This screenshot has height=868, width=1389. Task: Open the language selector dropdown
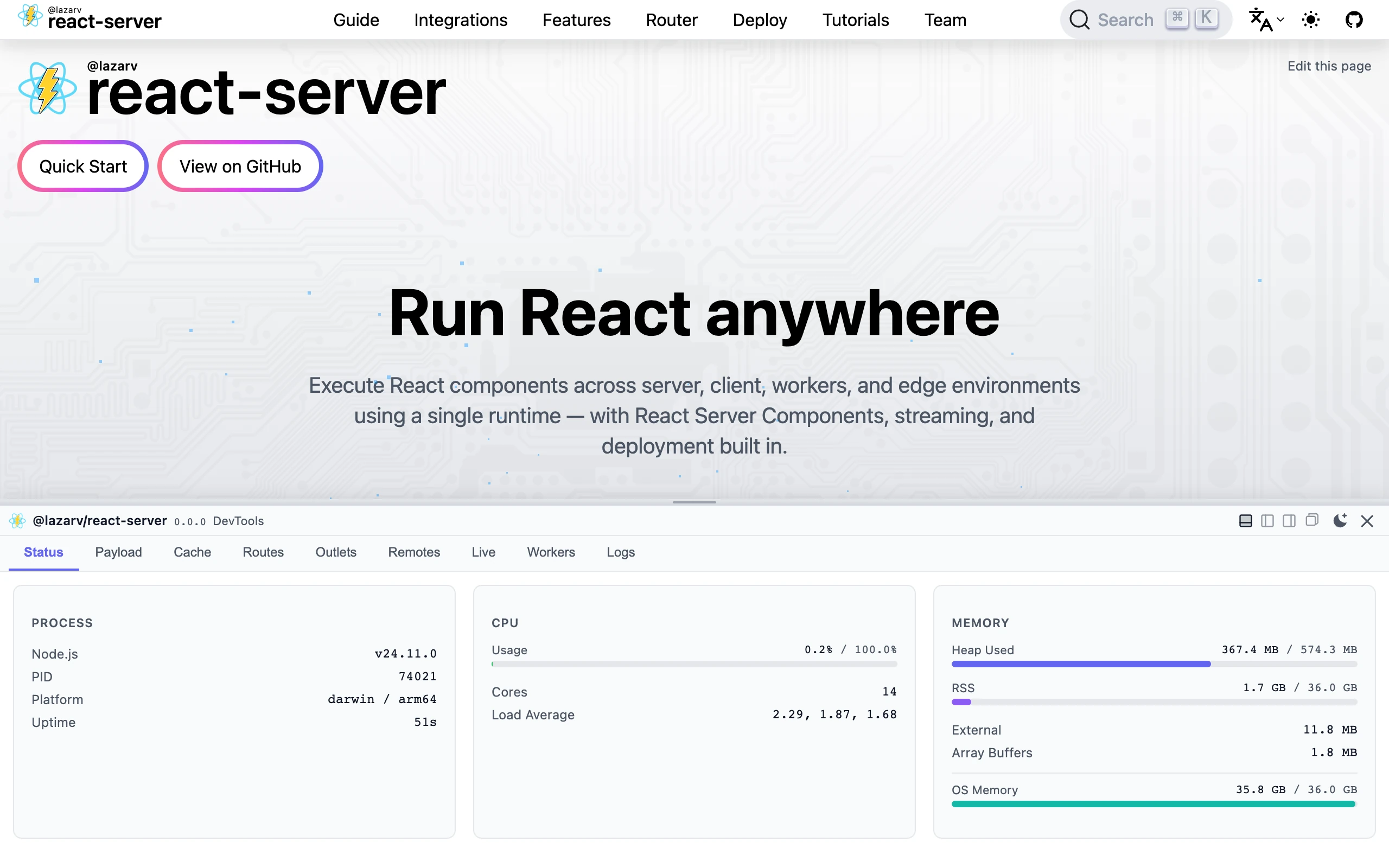click(x=1266, y=20)
